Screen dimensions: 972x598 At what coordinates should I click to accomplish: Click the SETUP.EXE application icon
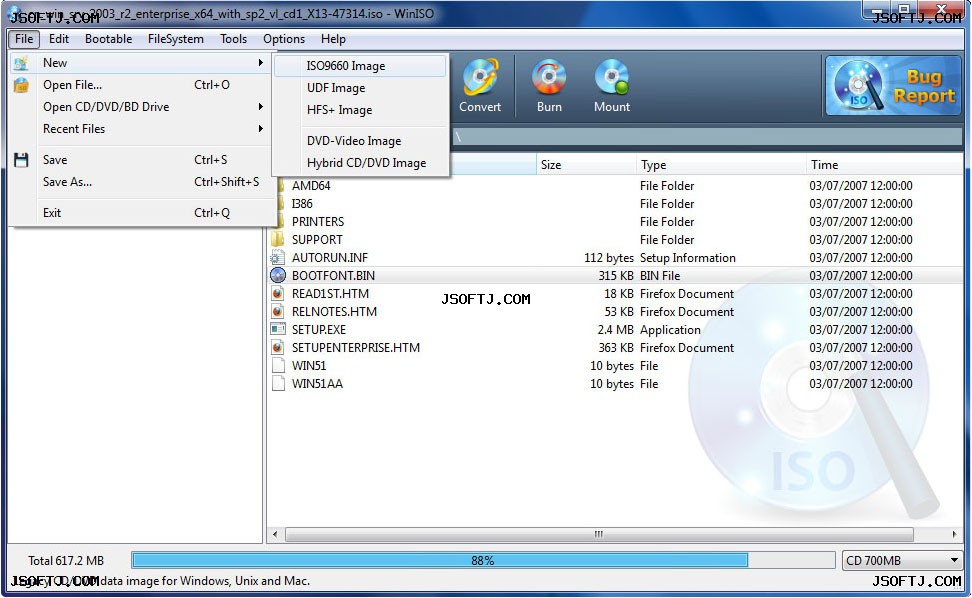278,330
